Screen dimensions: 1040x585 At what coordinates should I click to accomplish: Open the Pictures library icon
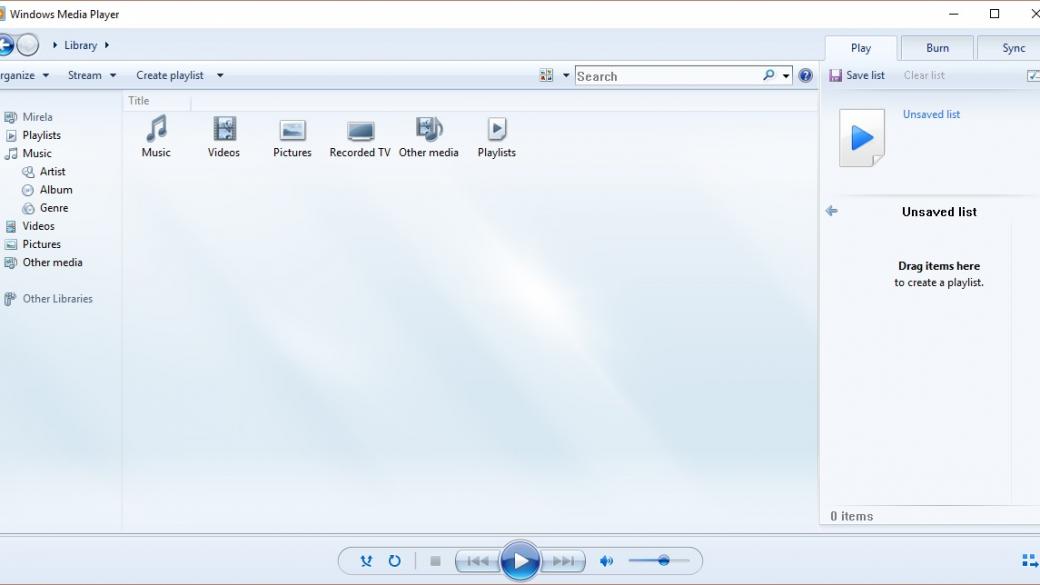click(292, 136)
